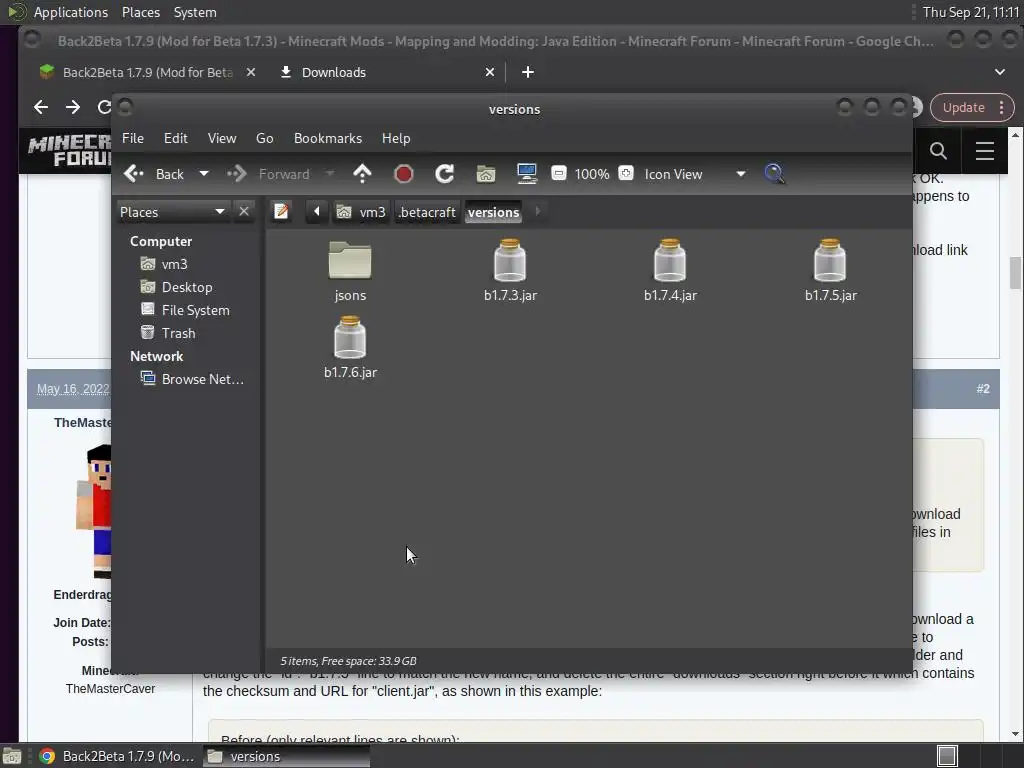Close the Back2Beta Chrome tab
1024x768 pixels.
(251, 72)
